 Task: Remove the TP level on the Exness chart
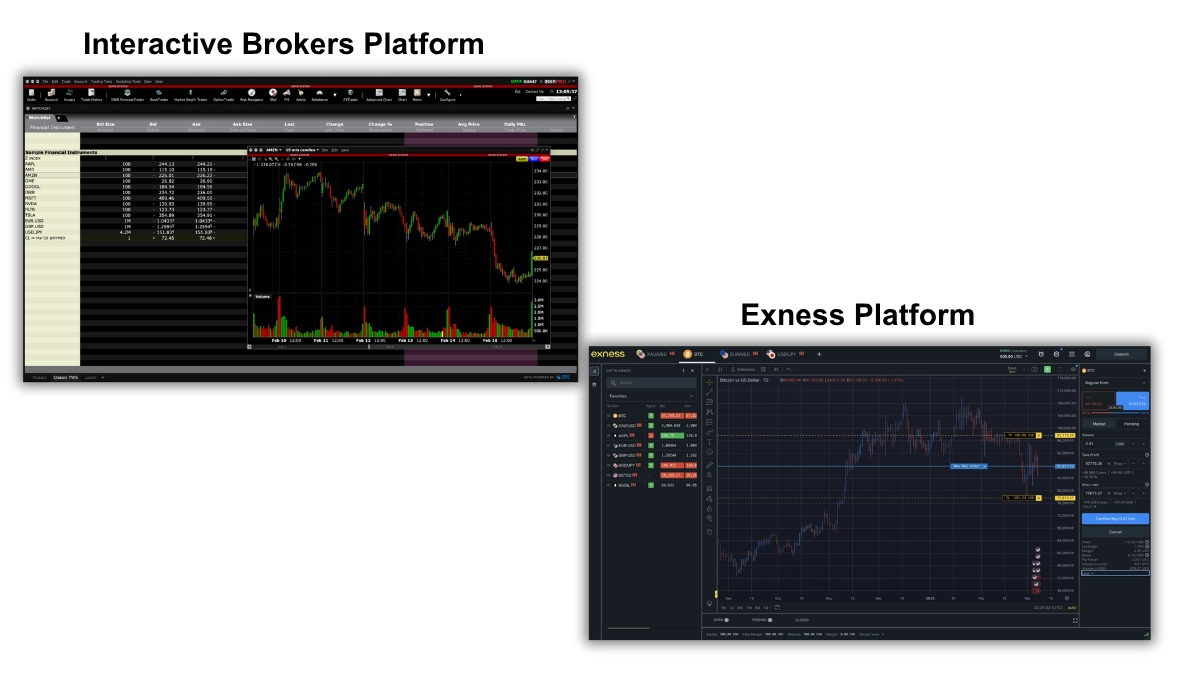tap(1039, 435)
